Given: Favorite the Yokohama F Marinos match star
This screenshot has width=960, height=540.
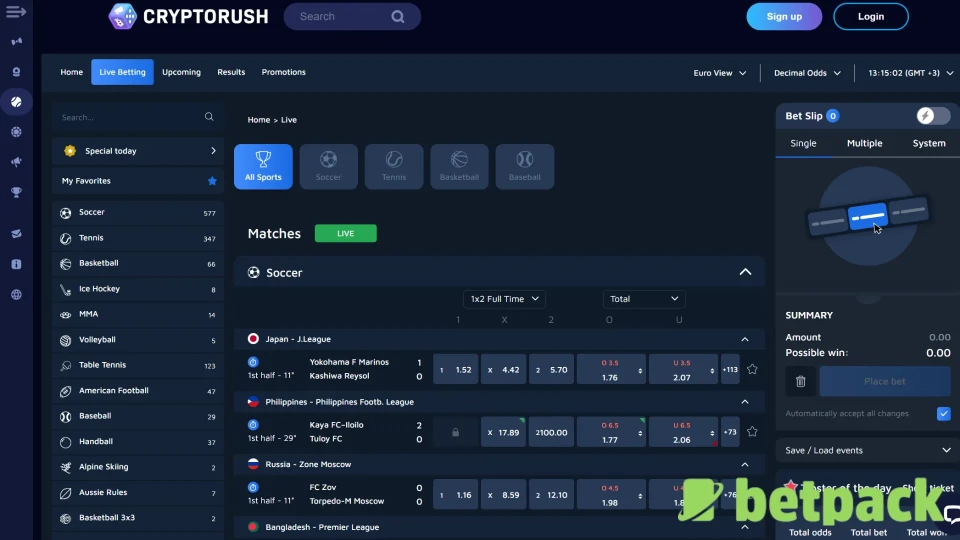Looking at the screenshot, I should [752, 369].
